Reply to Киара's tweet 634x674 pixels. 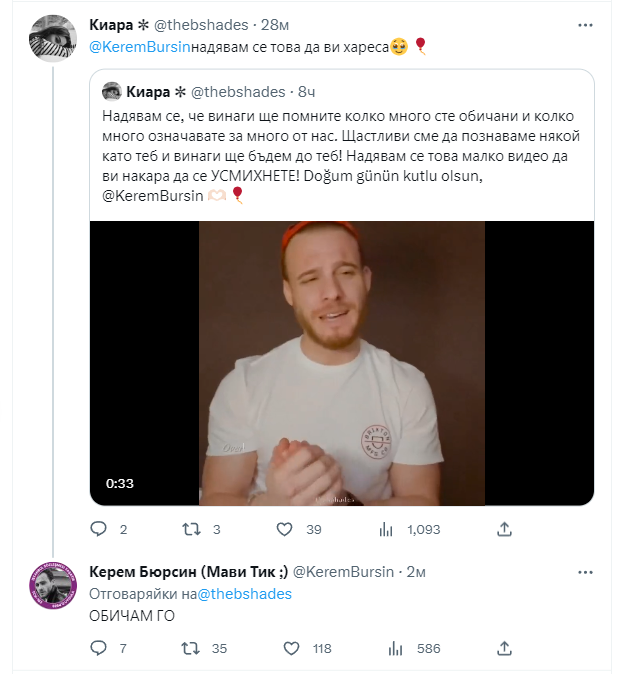pyautogui.click(x=98, y=528)
